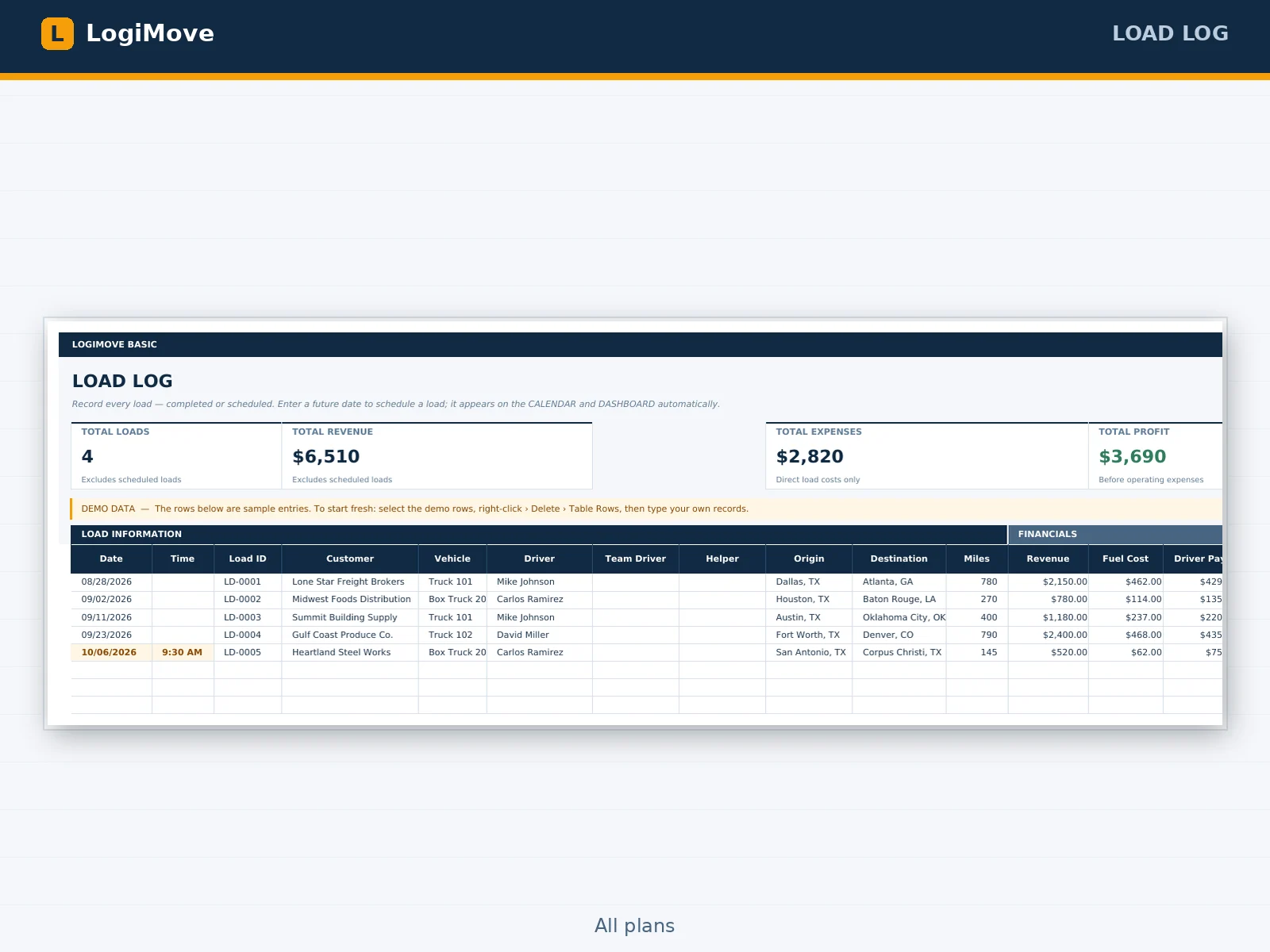Click the Total Expenses $2,820 card
This screenshot has width=1270, height=952.
click(x=927, y=456)
